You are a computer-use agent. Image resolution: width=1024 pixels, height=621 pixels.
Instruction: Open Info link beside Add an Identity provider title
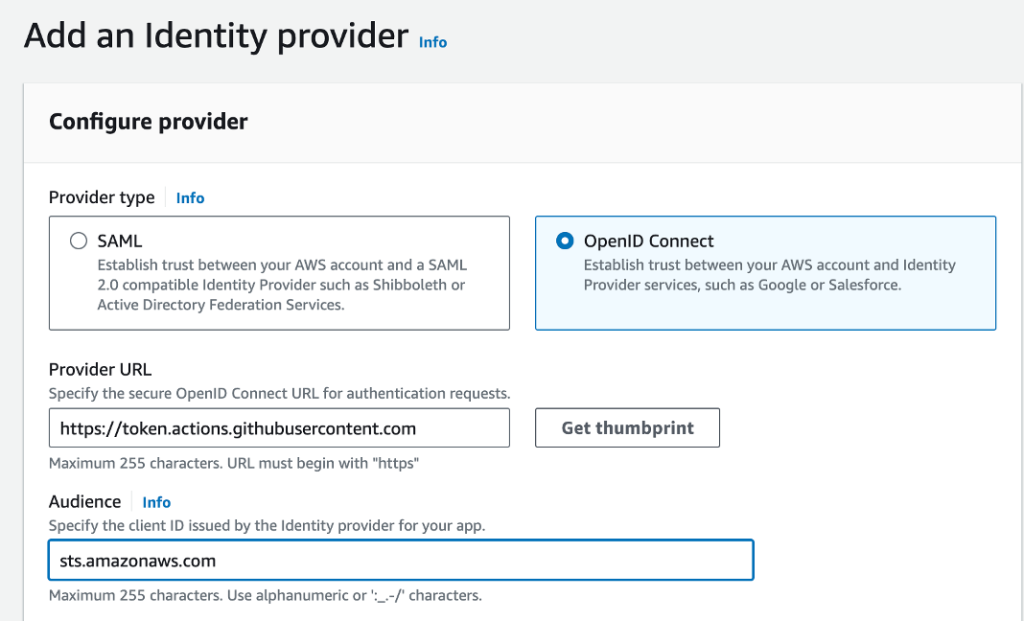click(x=432, y=42)
